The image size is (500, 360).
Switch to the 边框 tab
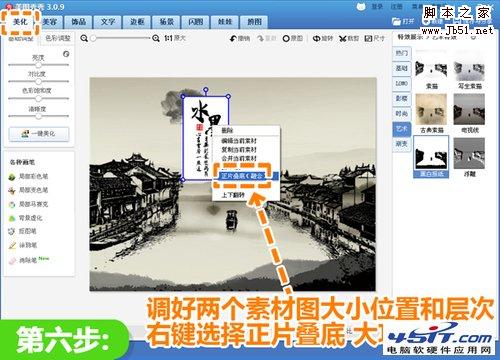pyautogui.click(x=137, y=22)
